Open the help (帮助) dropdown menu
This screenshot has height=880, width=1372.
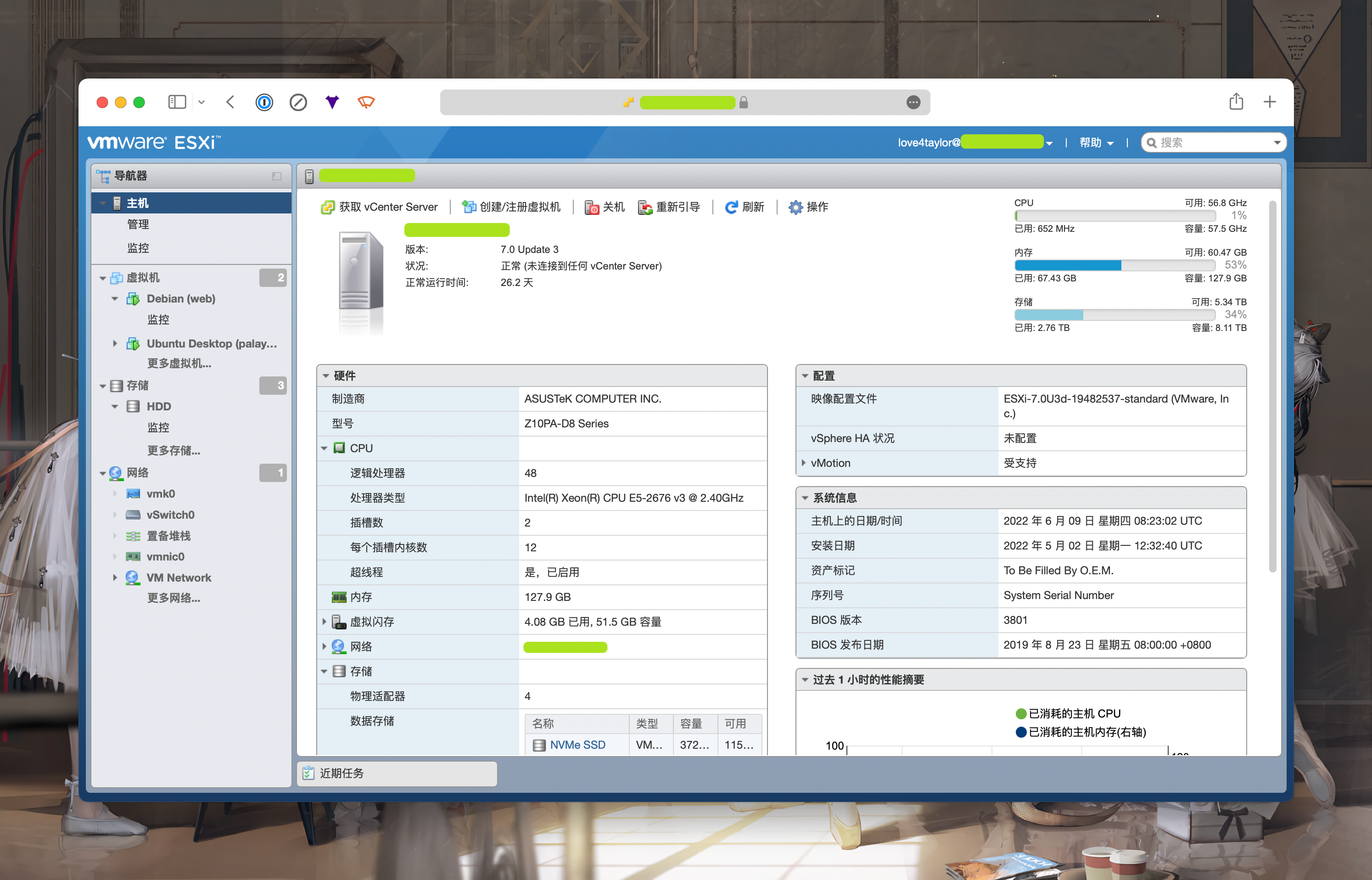click(1095, 142)
